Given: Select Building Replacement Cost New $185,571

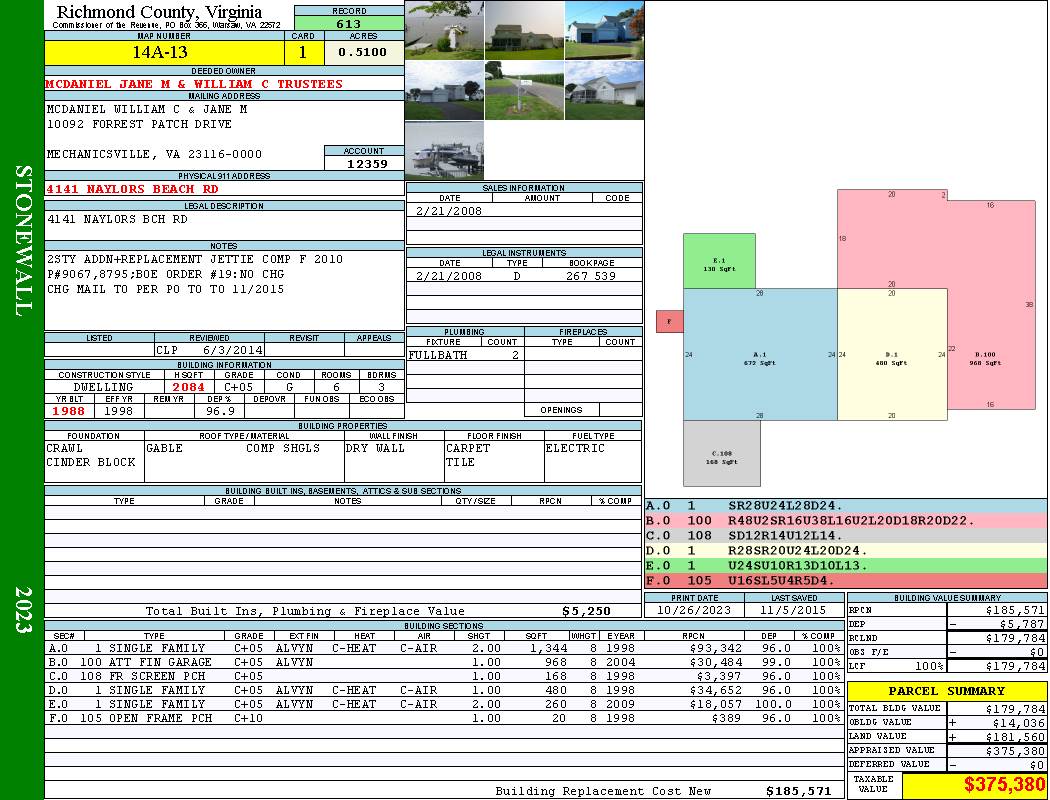Looking at the screenshot, I should pyautogui.click(x=798, y=791).
